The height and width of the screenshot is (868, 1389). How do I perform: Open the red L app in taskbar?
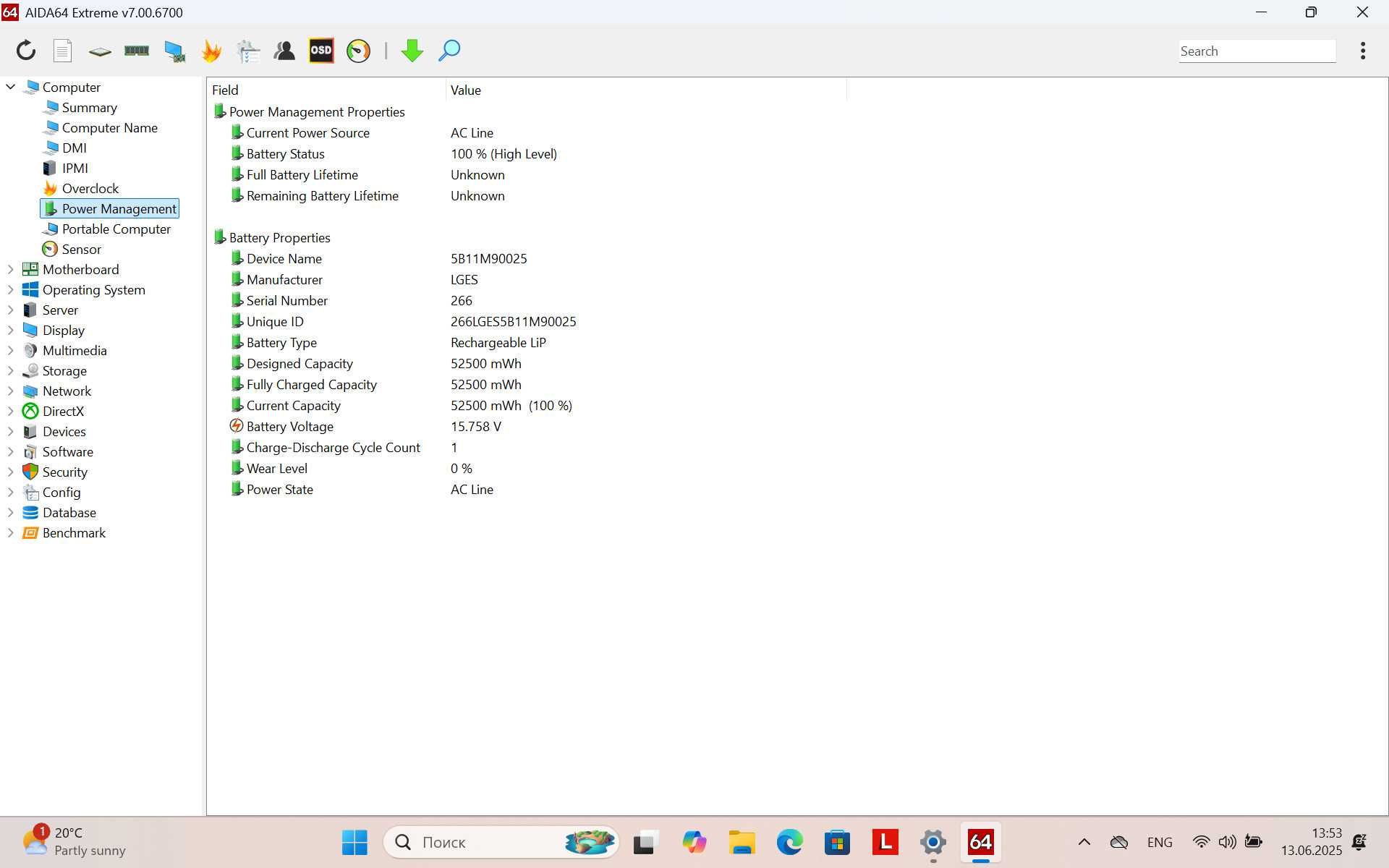point(885,842)
